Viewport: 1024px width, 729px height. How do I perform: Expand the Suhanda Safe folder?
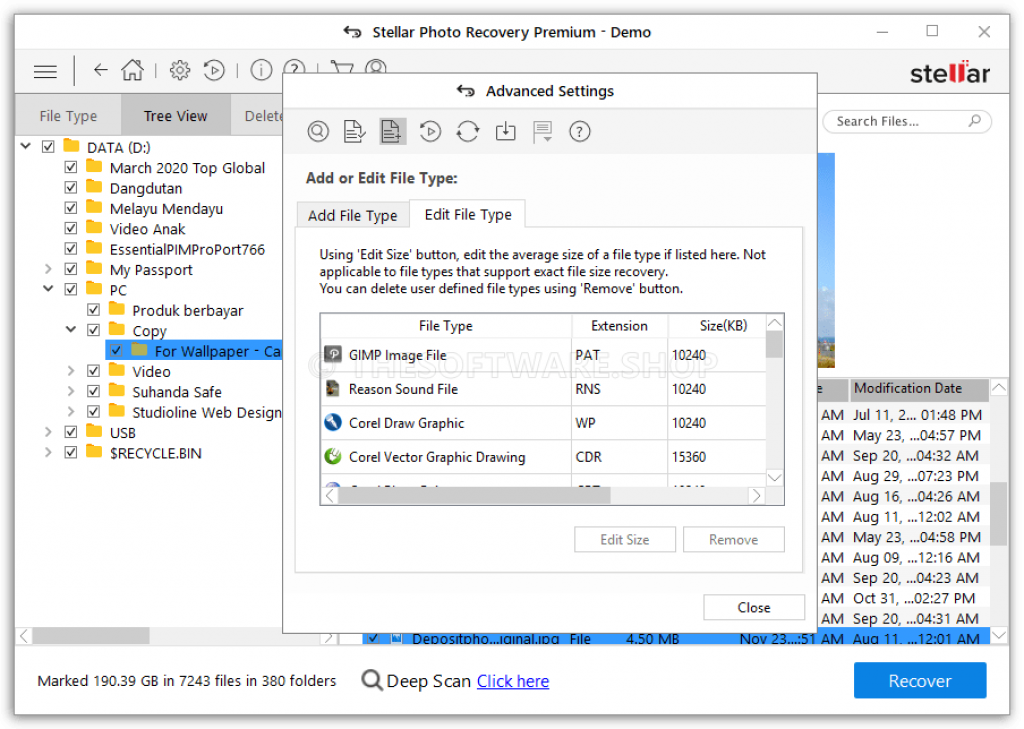point(71,391)
